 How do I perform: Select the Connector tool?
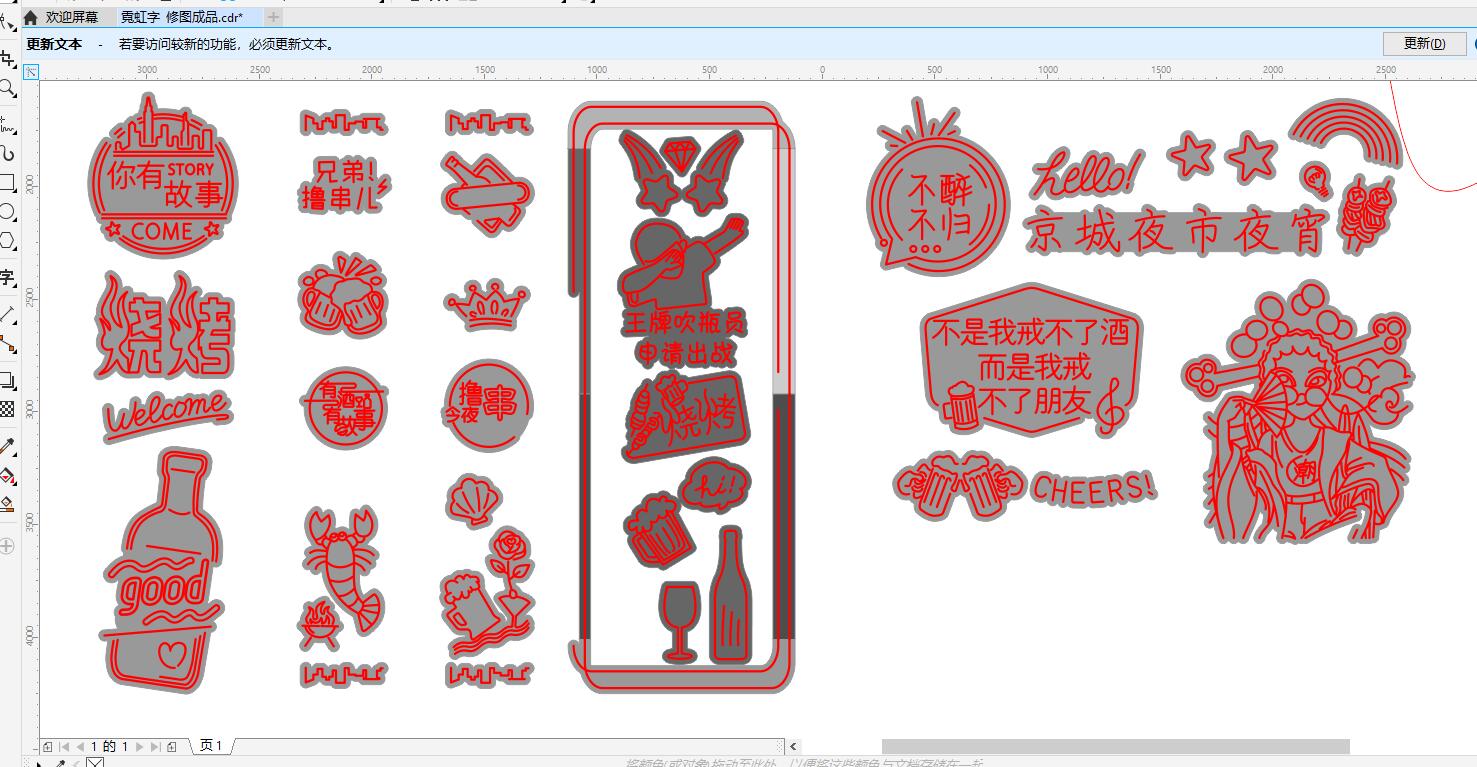pos(7,344)
